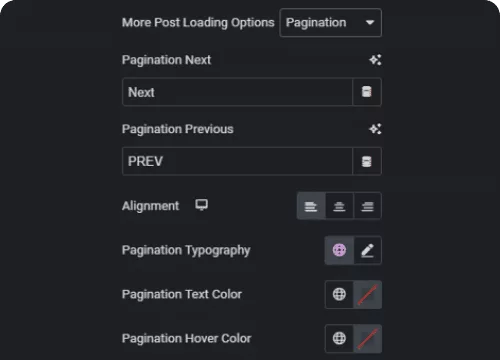Click the Pagination Typography label
500x360 pixels.
click(186, 251)
